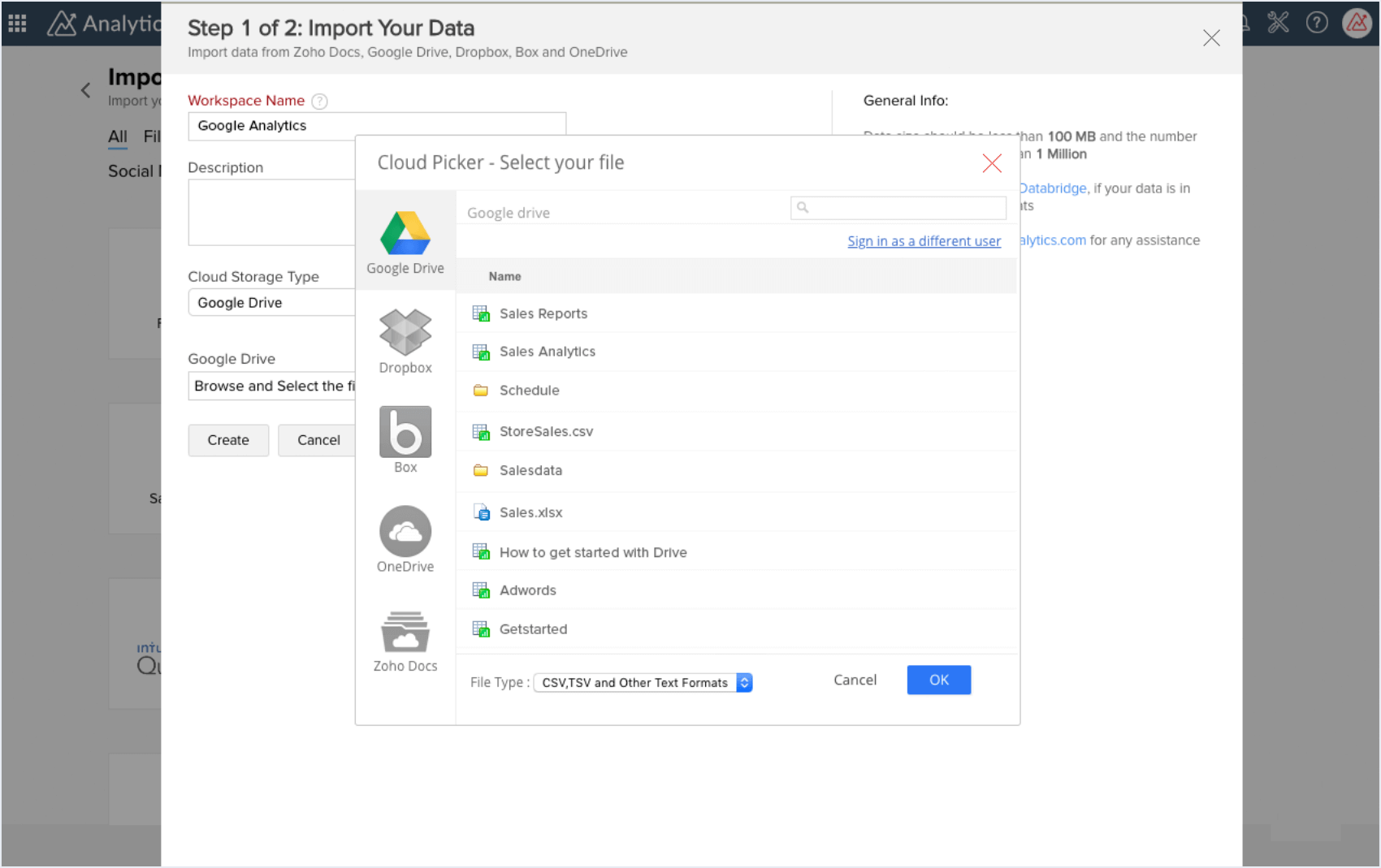Click the Sales Analytics spreadsheet icon
The width and height of the screenshot is (1381, 868).
pos(481,352)
